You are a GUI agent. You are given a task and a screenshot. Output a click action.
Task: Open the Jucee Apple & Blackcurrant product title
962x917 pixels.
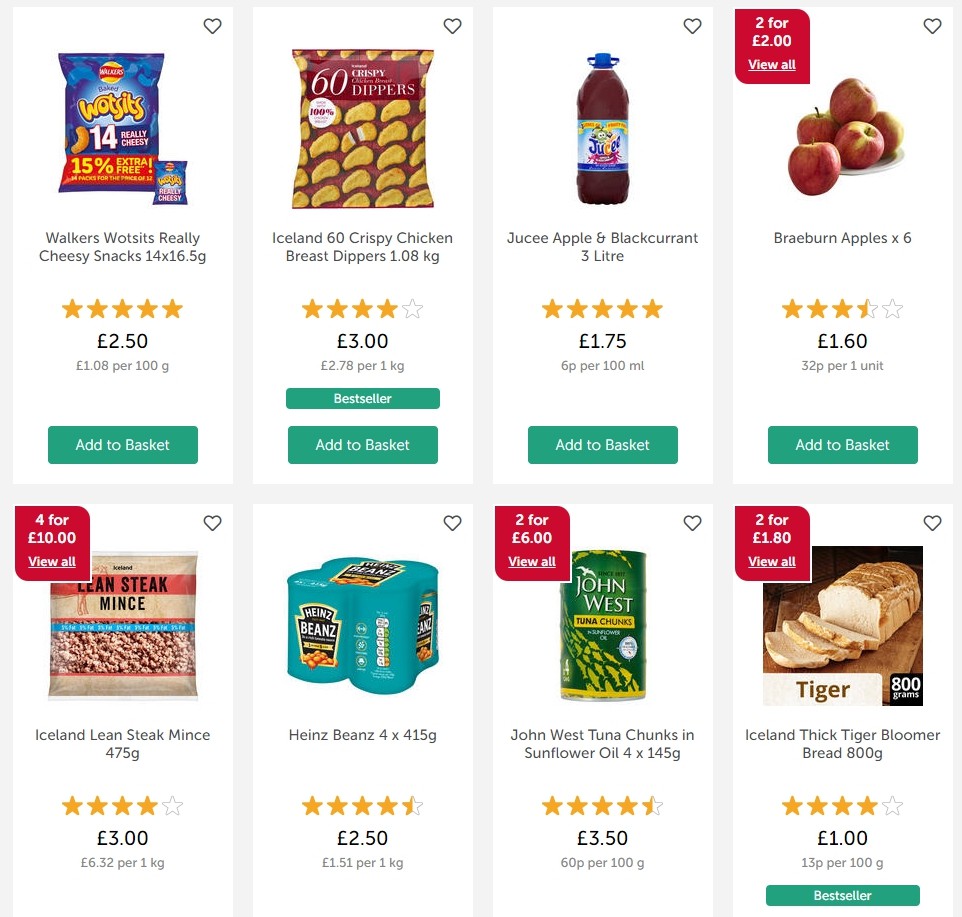602,247
